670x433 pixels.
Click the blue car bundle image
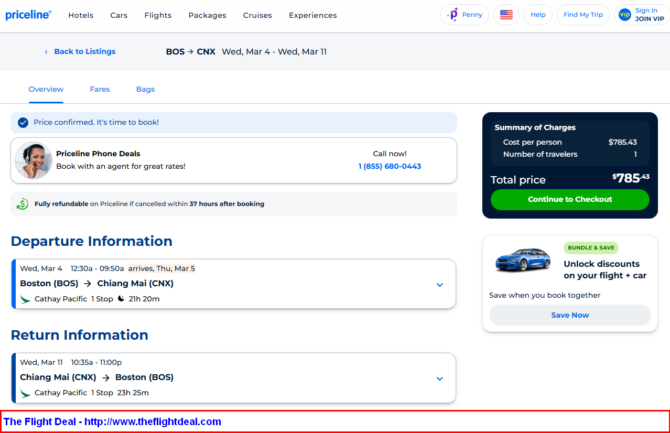point(522,262)
